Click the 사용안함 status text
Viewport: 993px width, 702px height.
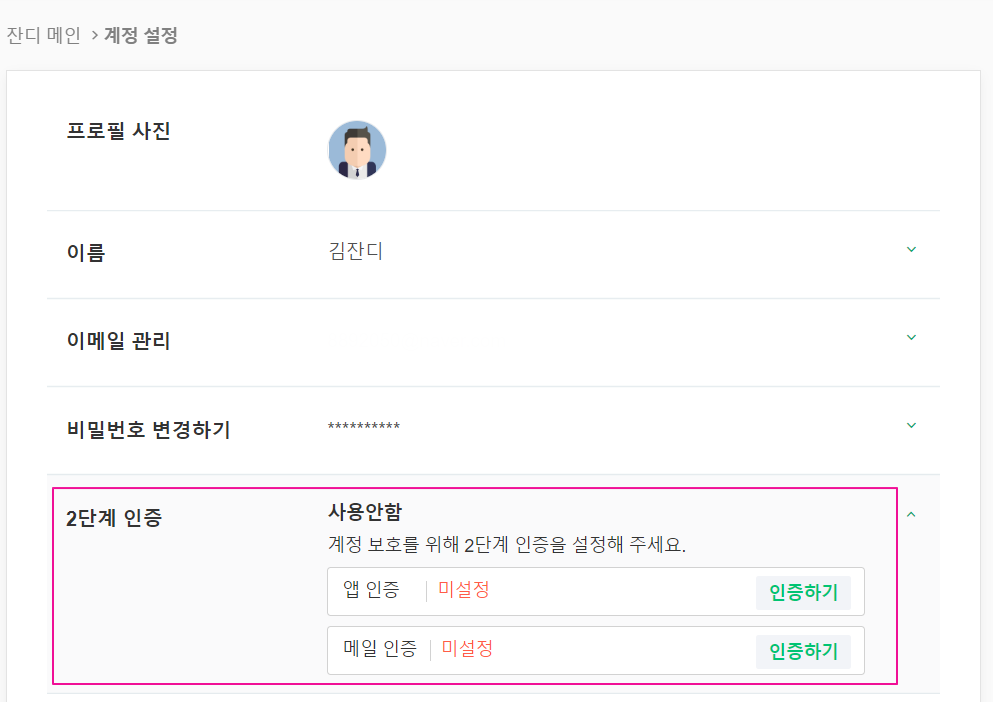coord(365,512)
